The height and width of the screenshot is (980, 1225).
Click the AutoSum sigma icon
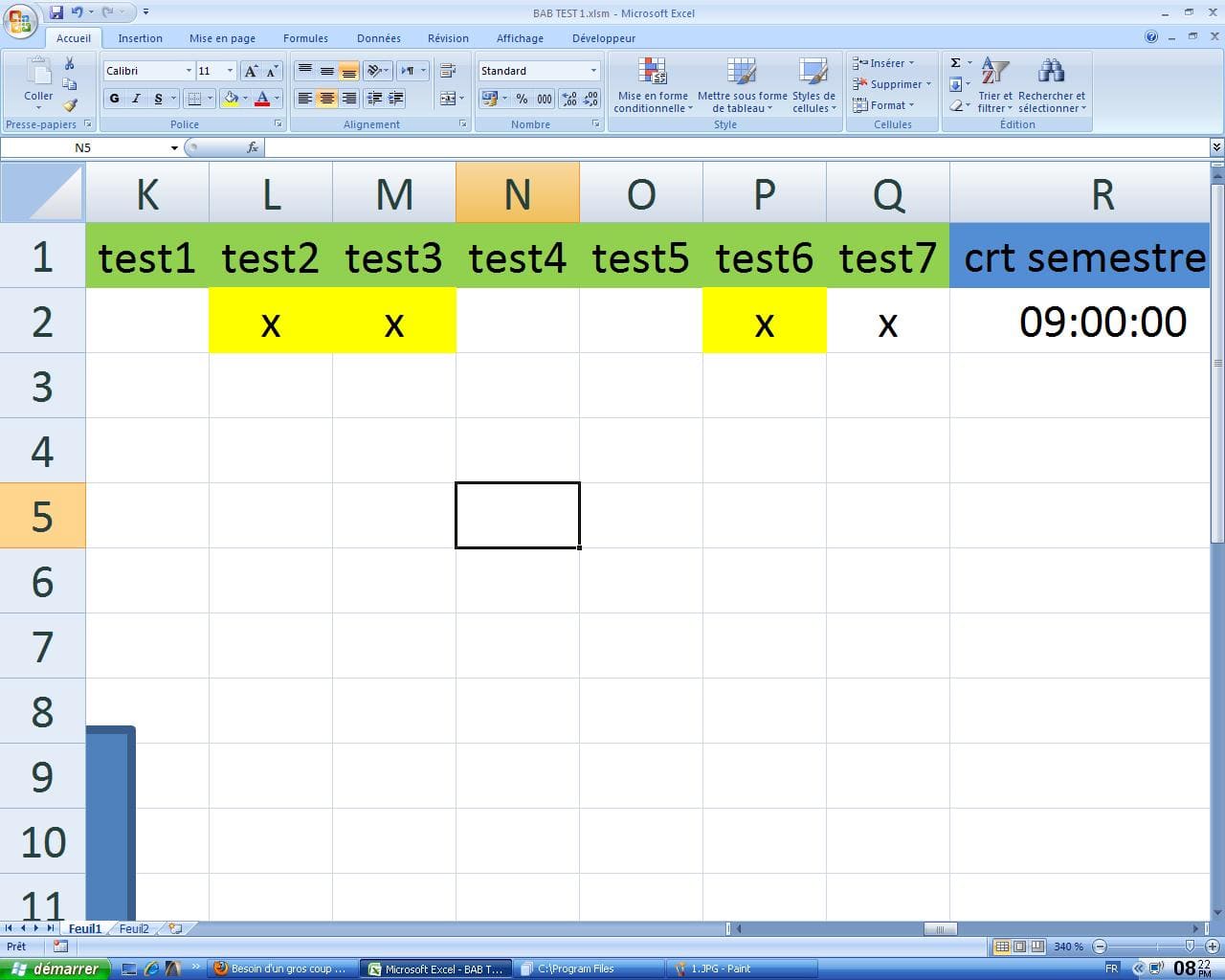955,63
